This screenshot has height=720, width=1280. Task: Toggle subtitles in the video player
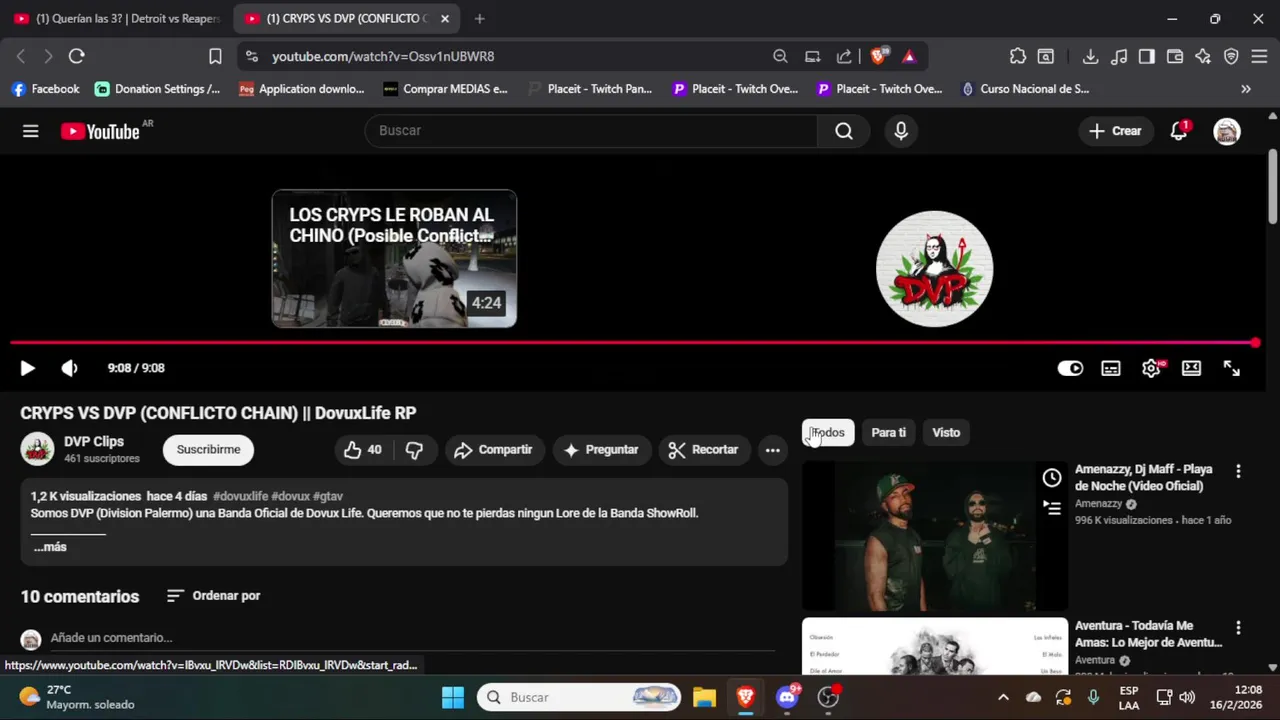1111,368
